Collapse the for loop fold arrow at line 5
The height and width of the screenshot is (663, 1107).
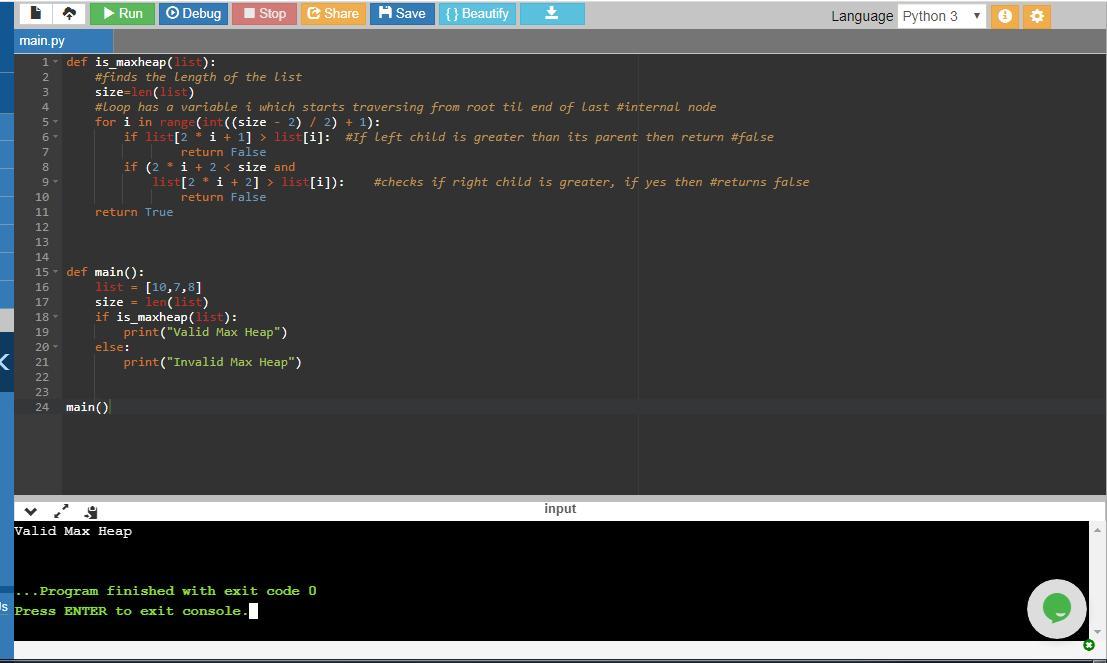coord(56,122)
